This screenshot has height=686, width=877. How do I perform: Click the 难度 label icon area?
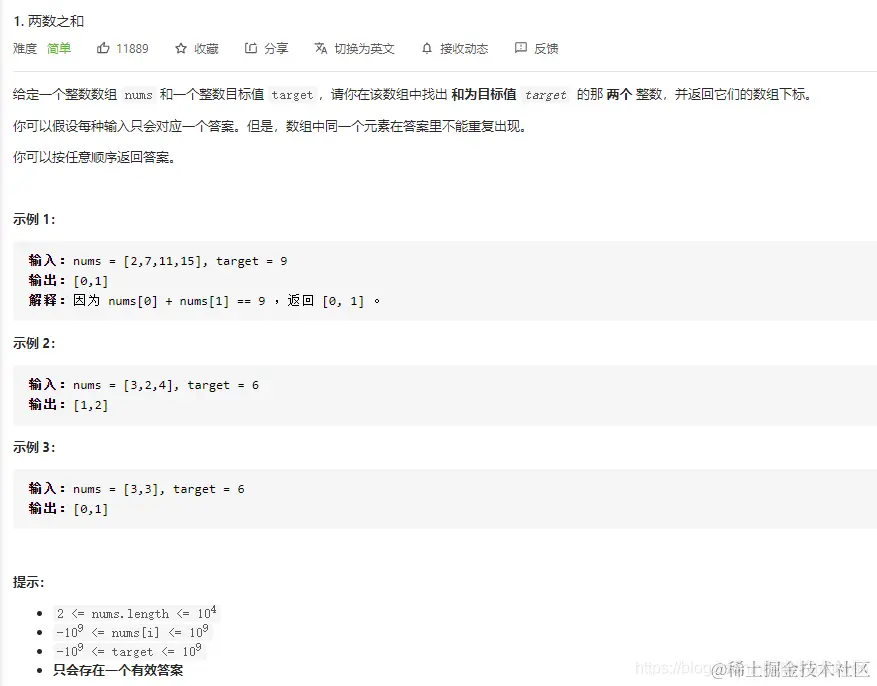[x=22, y=47]
